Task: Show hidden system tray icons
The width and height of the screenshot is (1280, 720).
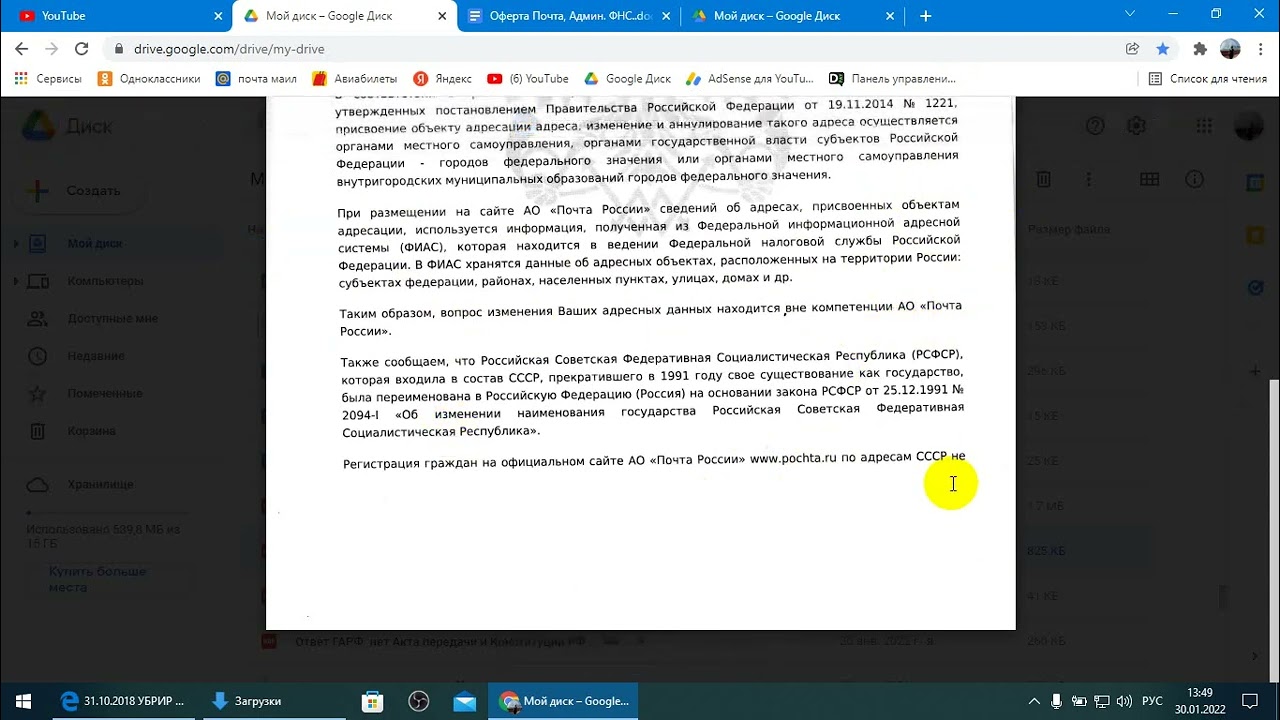Action: (1035, 701)
